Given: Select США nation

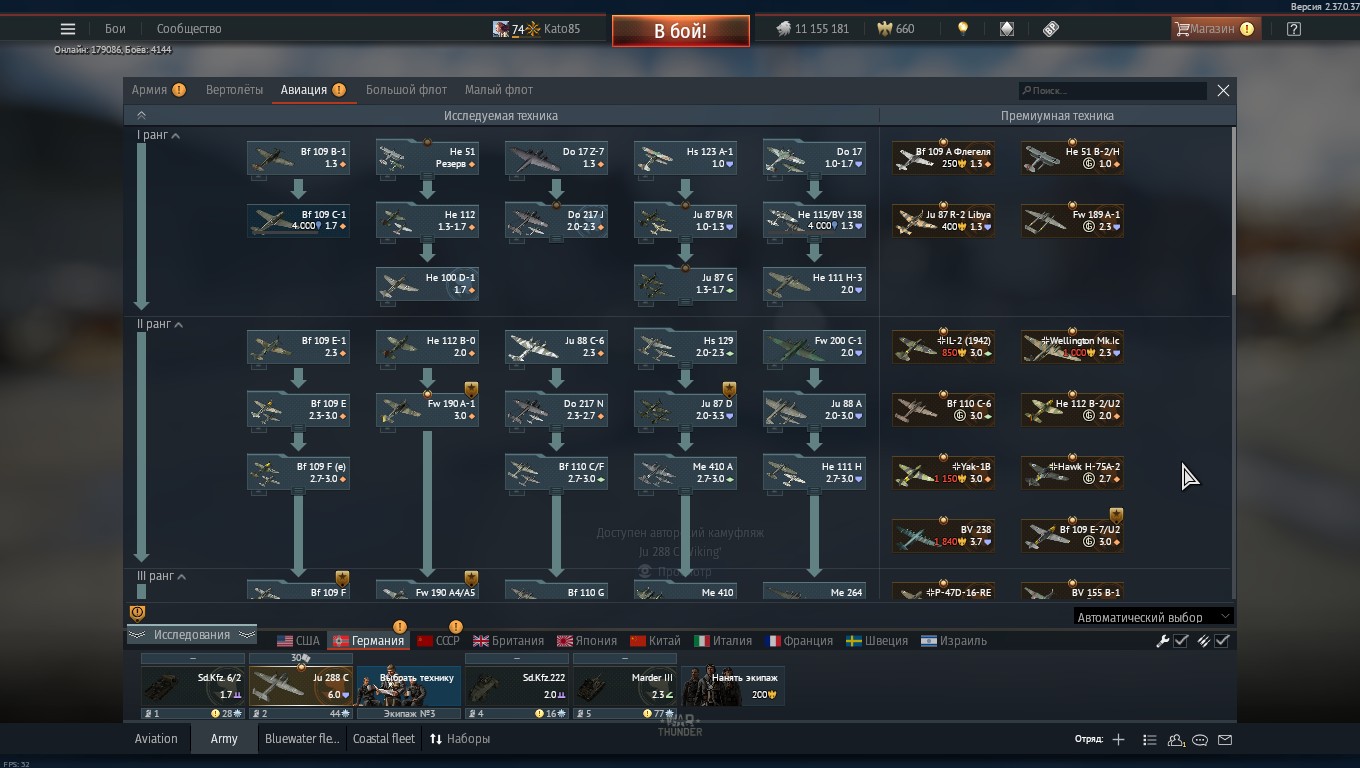Looking at the screenshot, I should click(x=298, y=641).
